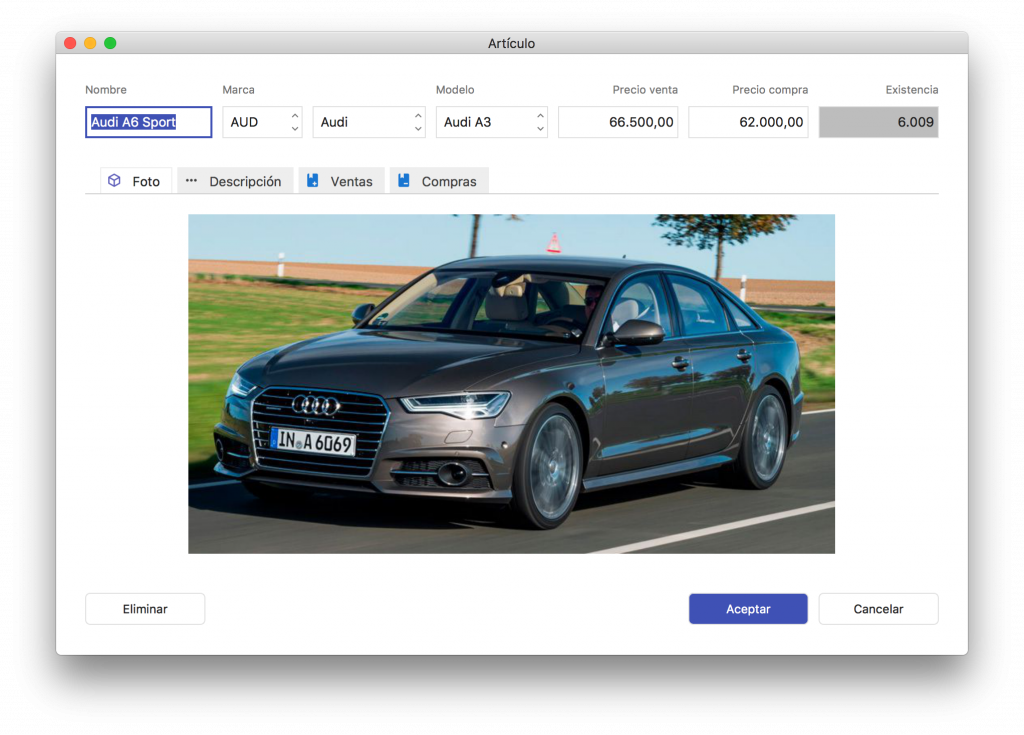Click the Audi car photo
Screen dimensions: 1024x735
[511, 383]
